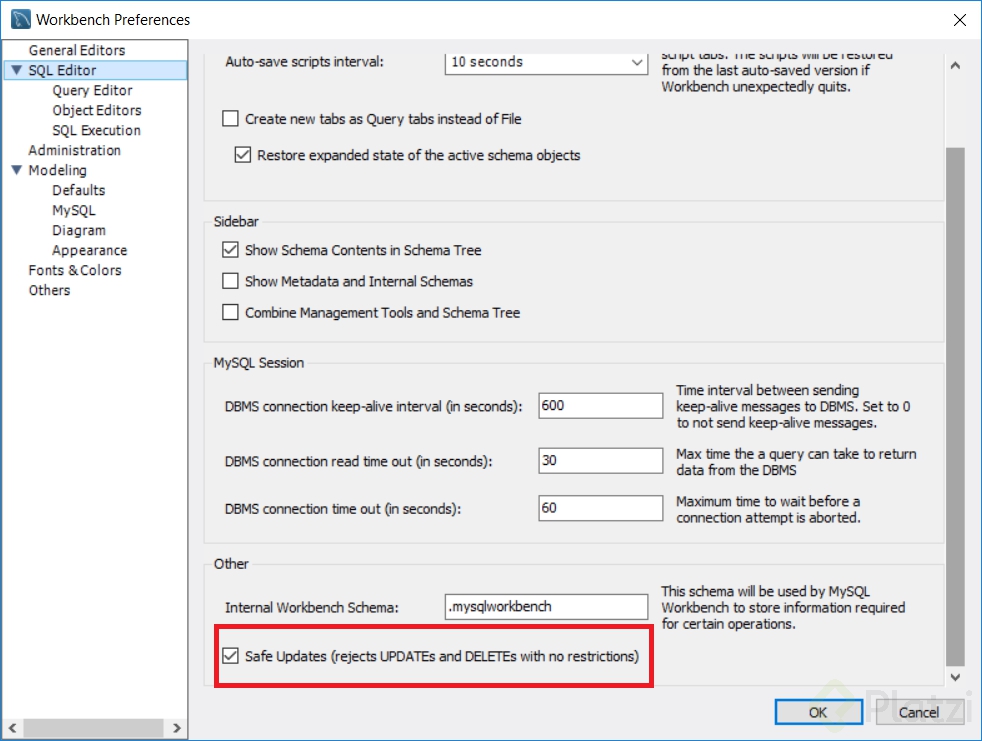Uncheck Restore expanded state of schema objects
Screen dimensions: 982x741
tap(242, 155)
